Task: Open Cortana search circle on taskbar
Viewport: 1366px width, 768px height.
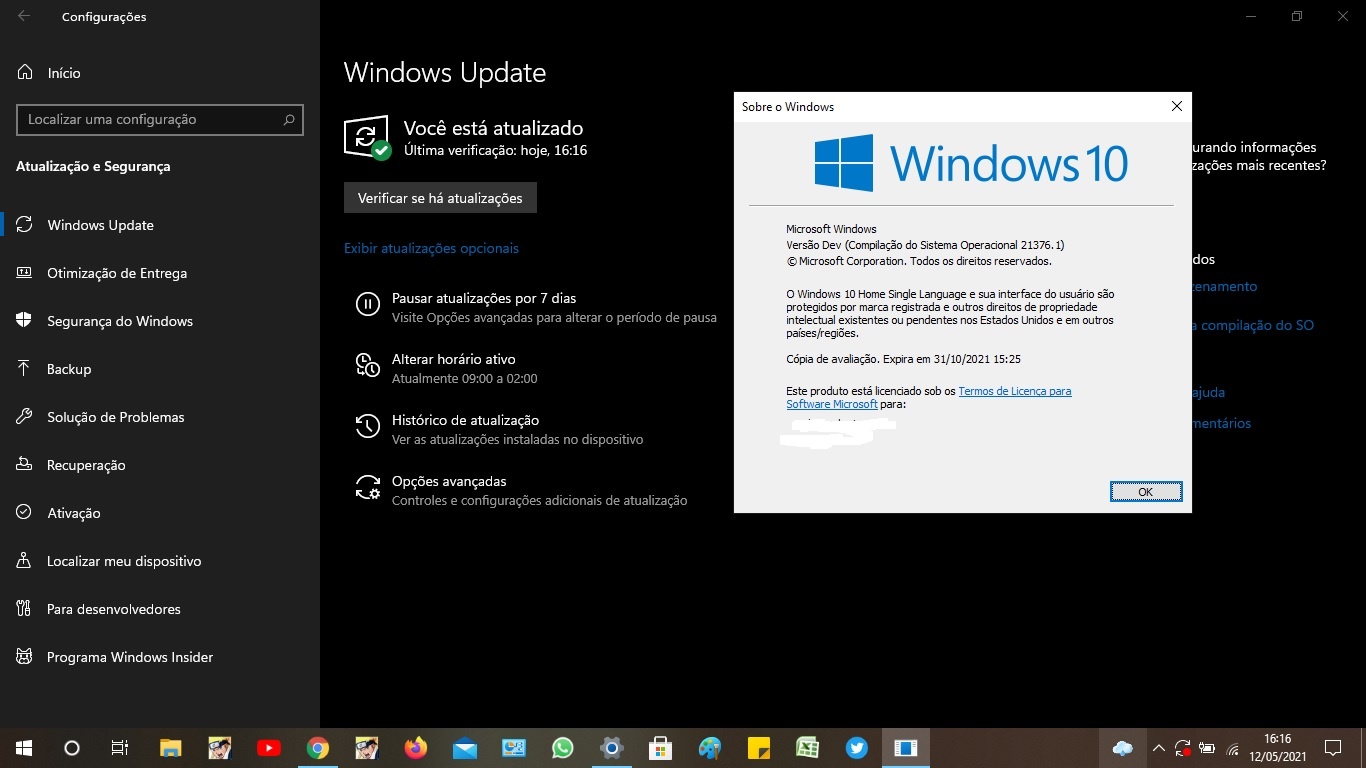Action: 71,748
